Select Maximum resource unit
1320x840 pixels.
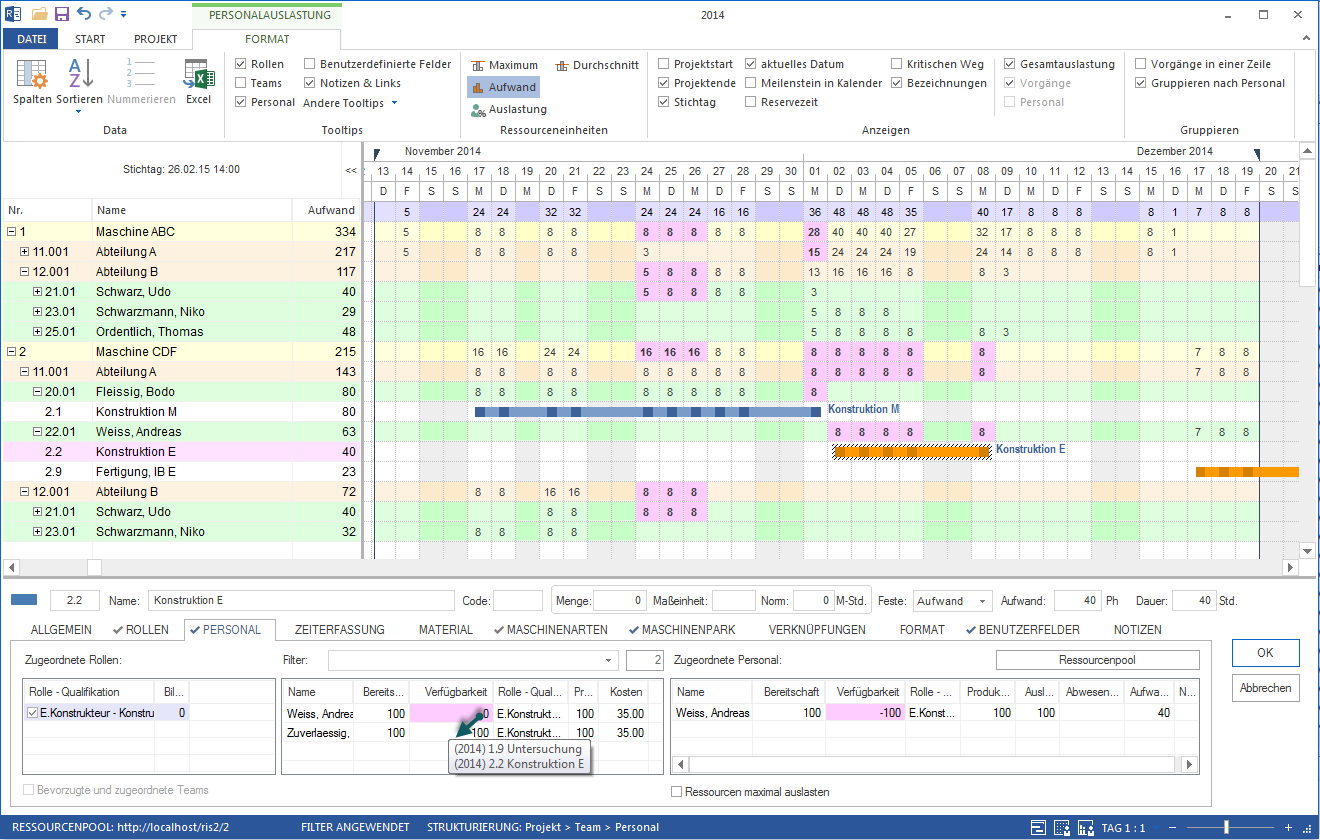tap(504, 65)
